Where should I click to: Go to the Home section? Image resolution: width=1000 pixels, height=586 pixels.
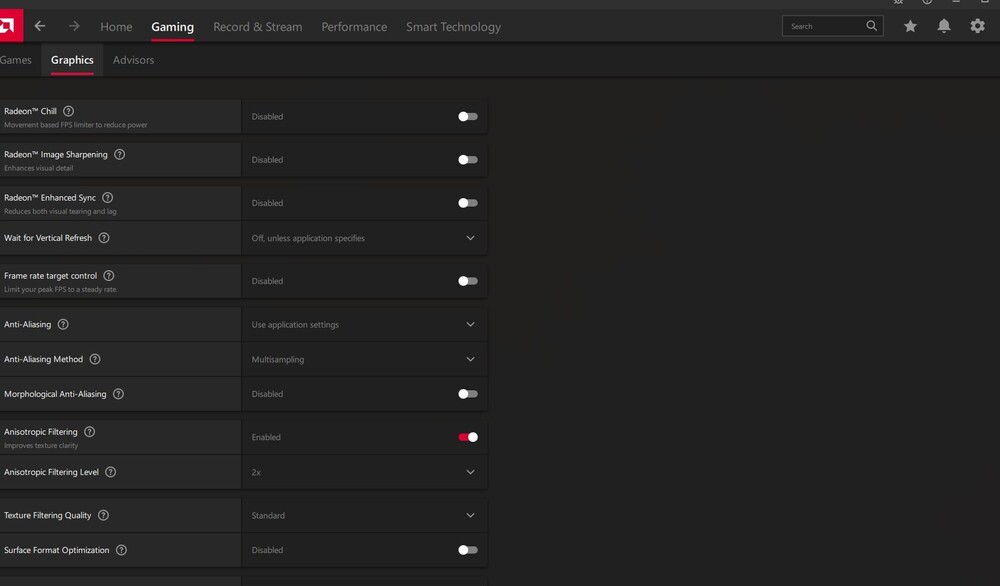pos(116,27)
